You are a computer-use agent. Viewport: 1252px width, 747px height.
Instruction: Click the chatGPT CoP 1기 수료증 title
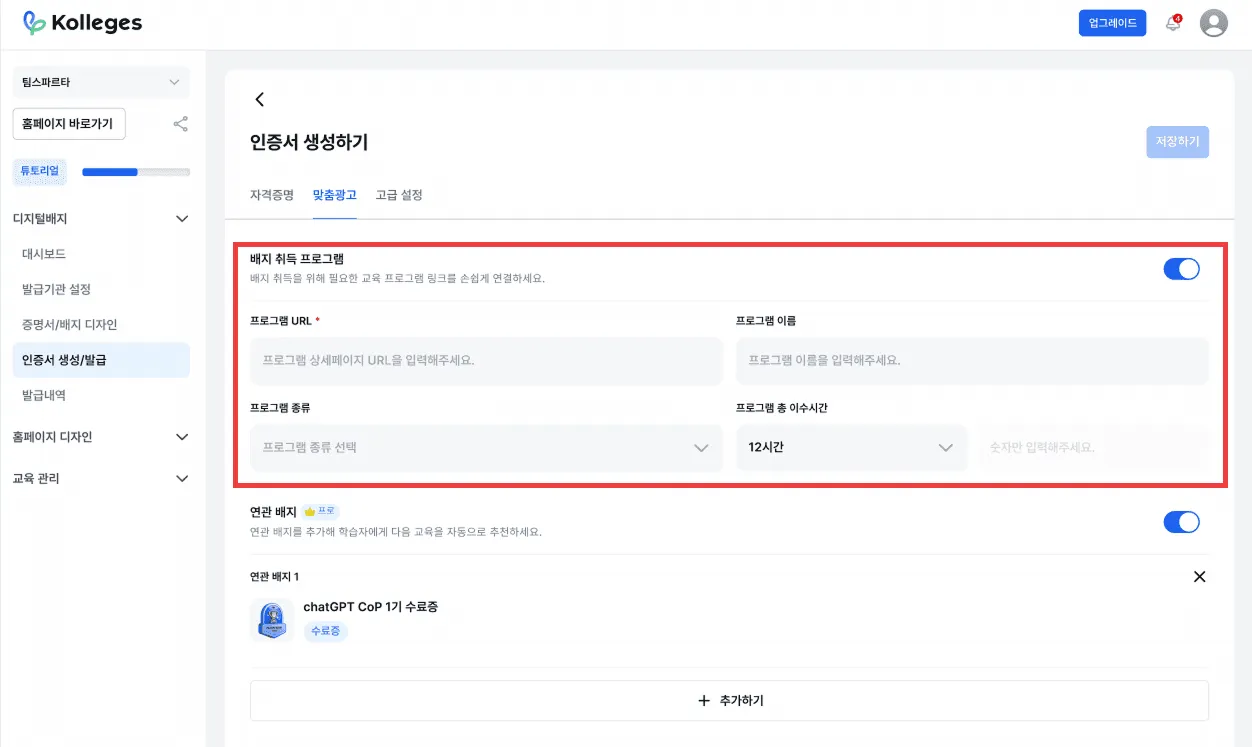[x=371, y=607]
